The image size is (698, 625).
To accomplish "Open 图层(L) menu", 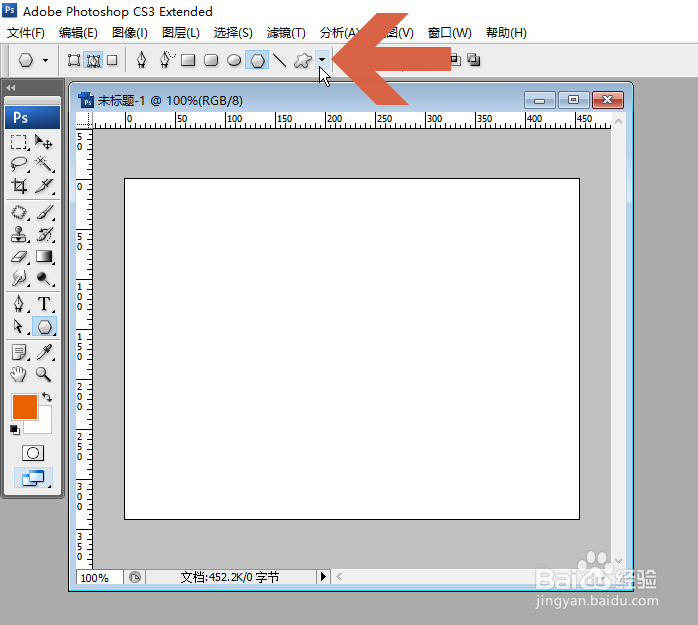I will click(x=181, y=32).
